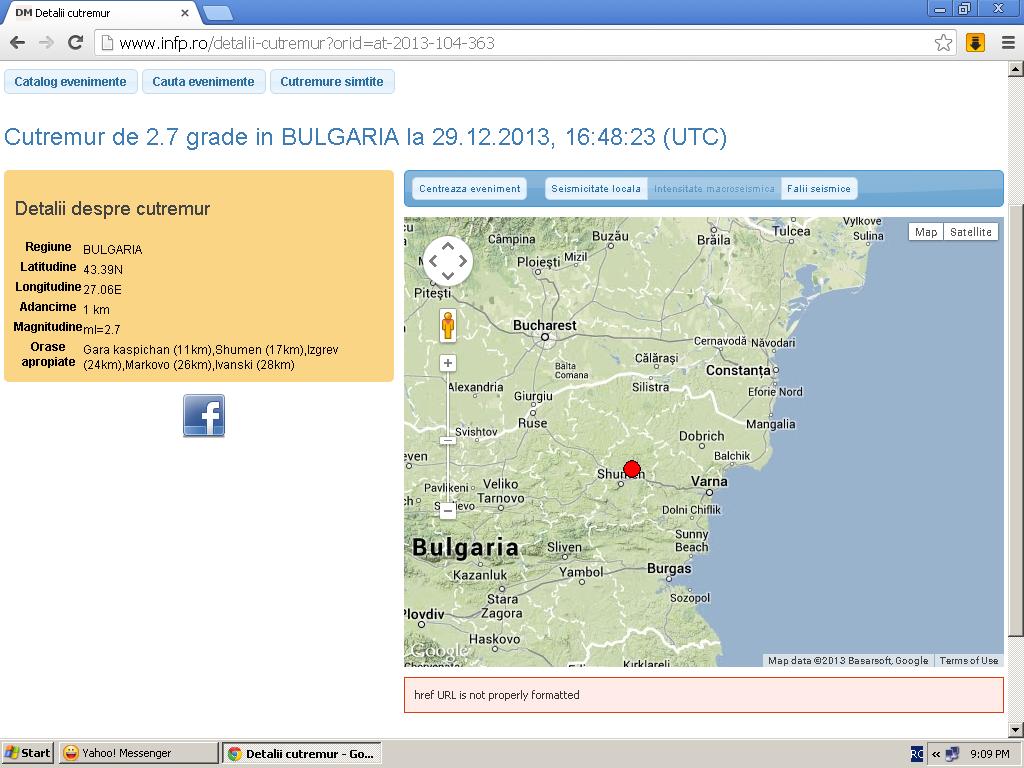Open the Catalog evenimente tab
This screenshot has height=768, width=1024.
point(70,82)
